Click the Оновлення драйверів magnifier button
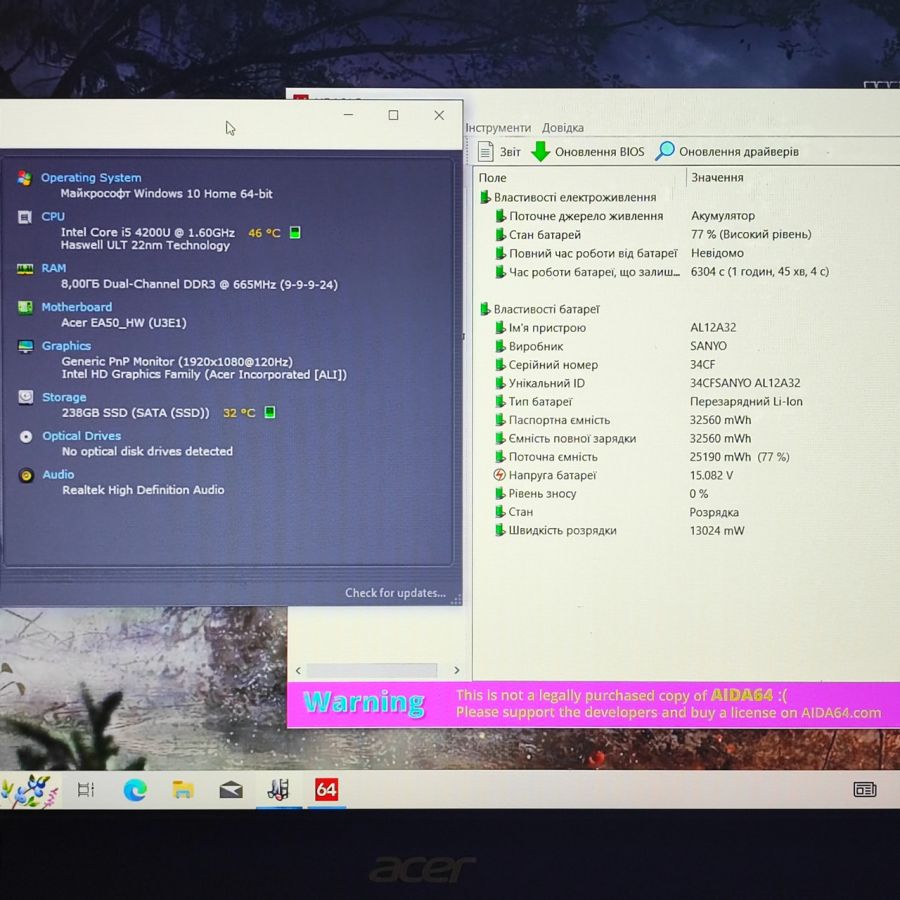 (727, 152)
